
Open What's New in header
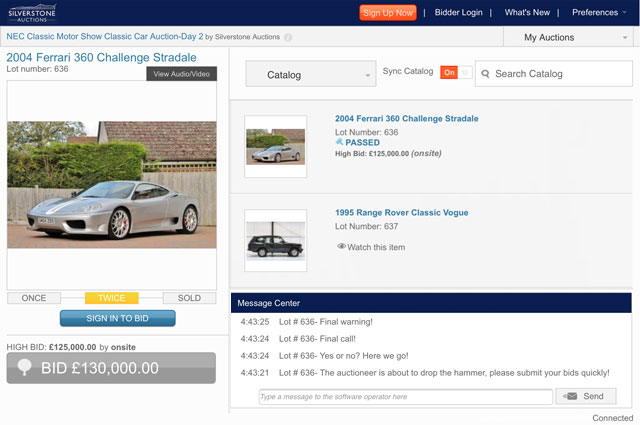(527, 13)
